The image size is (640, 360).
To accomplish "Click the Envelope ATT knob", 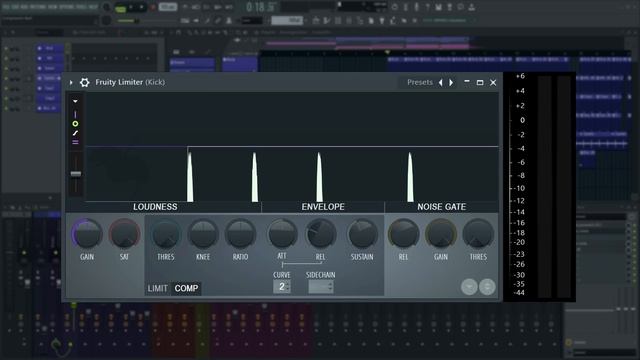I will (x=282, y=234).
